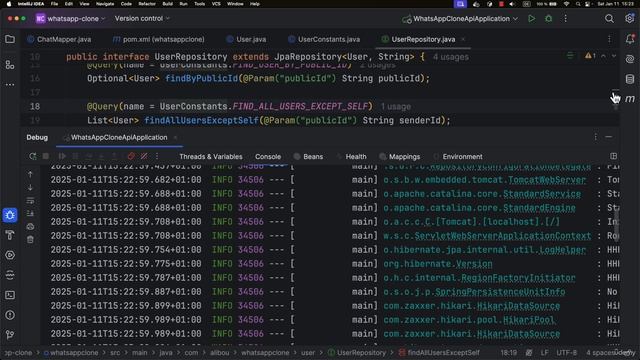
Task: Switch to pom.xml (whatsappclone) tab
Action: pyautogui.click(x=159, y=40)
